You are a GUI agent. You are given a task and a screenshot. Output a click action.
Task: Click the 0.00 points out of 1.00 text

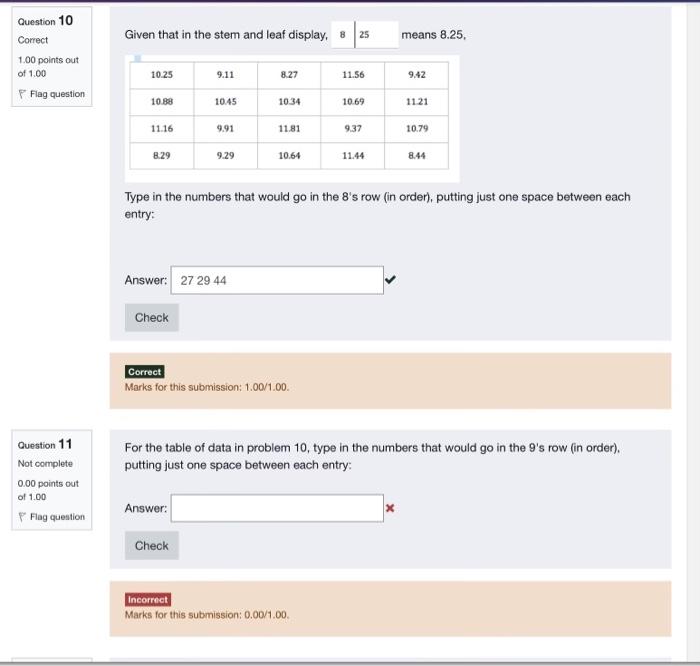pyautogui.click(x=48, y=490)
